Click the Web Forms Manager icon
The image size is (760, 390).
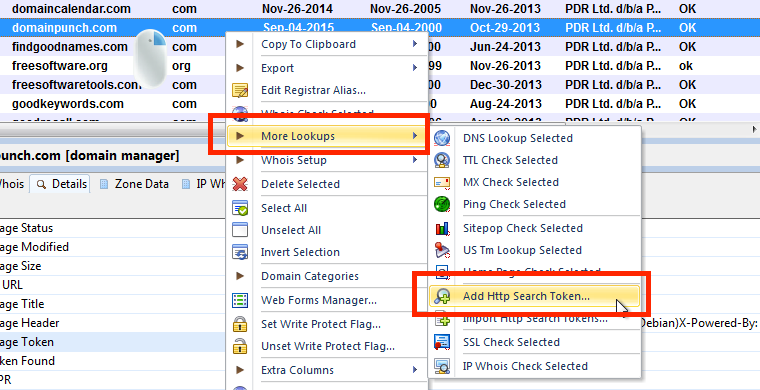tap(240, 300)
